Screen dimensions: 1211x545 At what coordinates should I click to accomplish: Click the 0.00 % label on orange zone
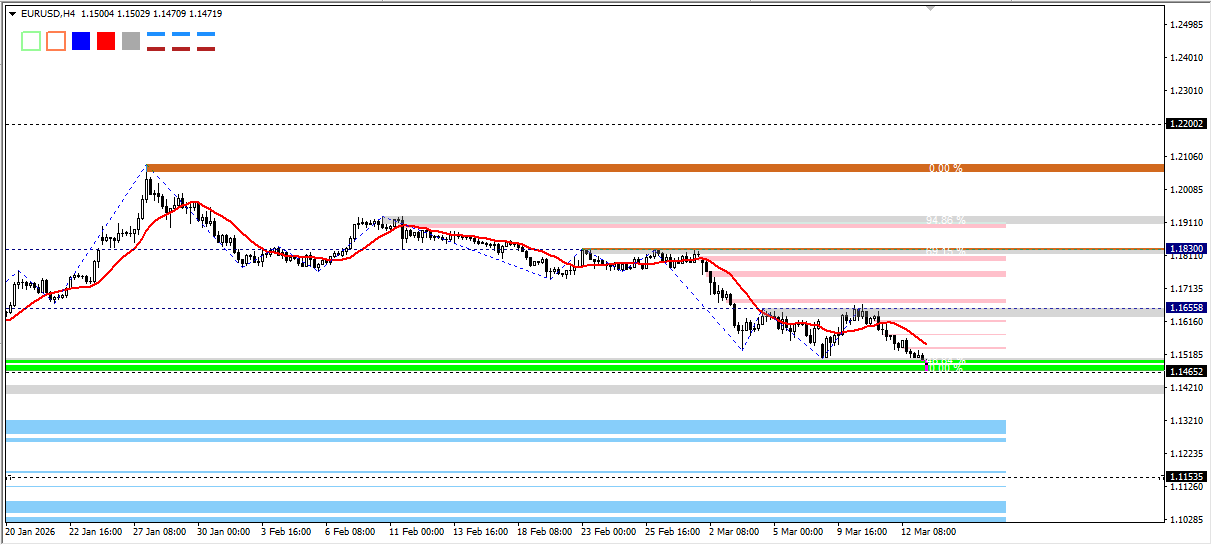[x=945, y=168]
